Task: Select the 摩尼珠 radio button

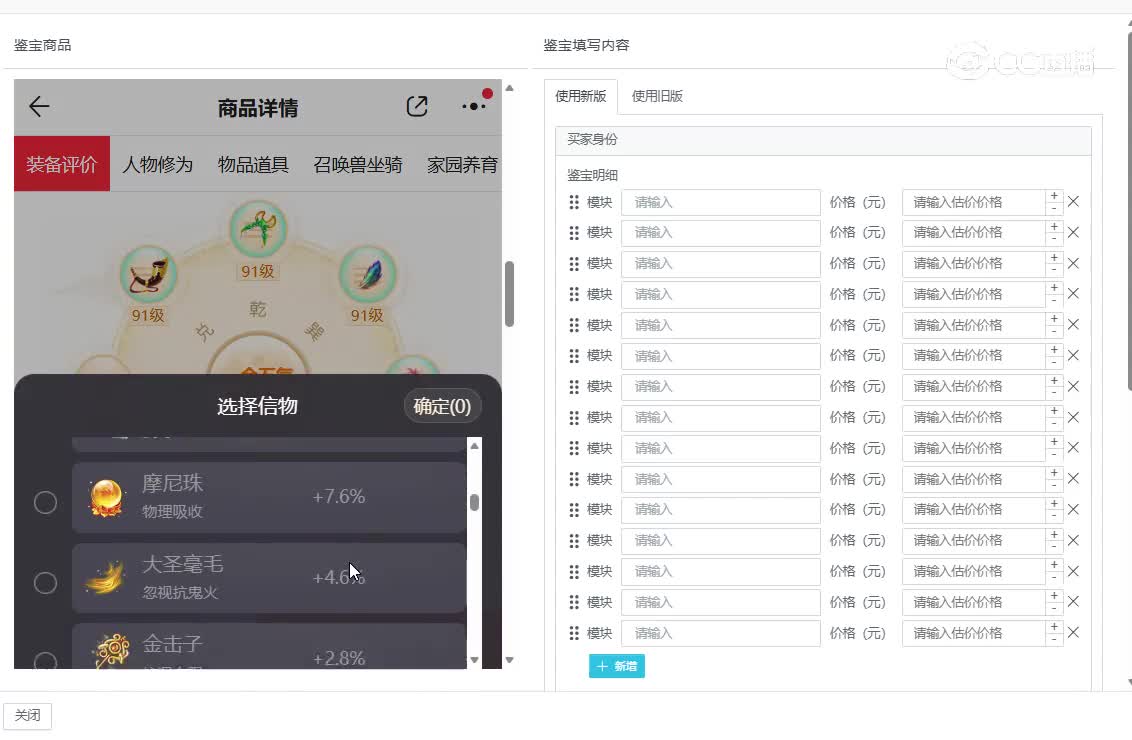Action: click(x=45, y=502)
